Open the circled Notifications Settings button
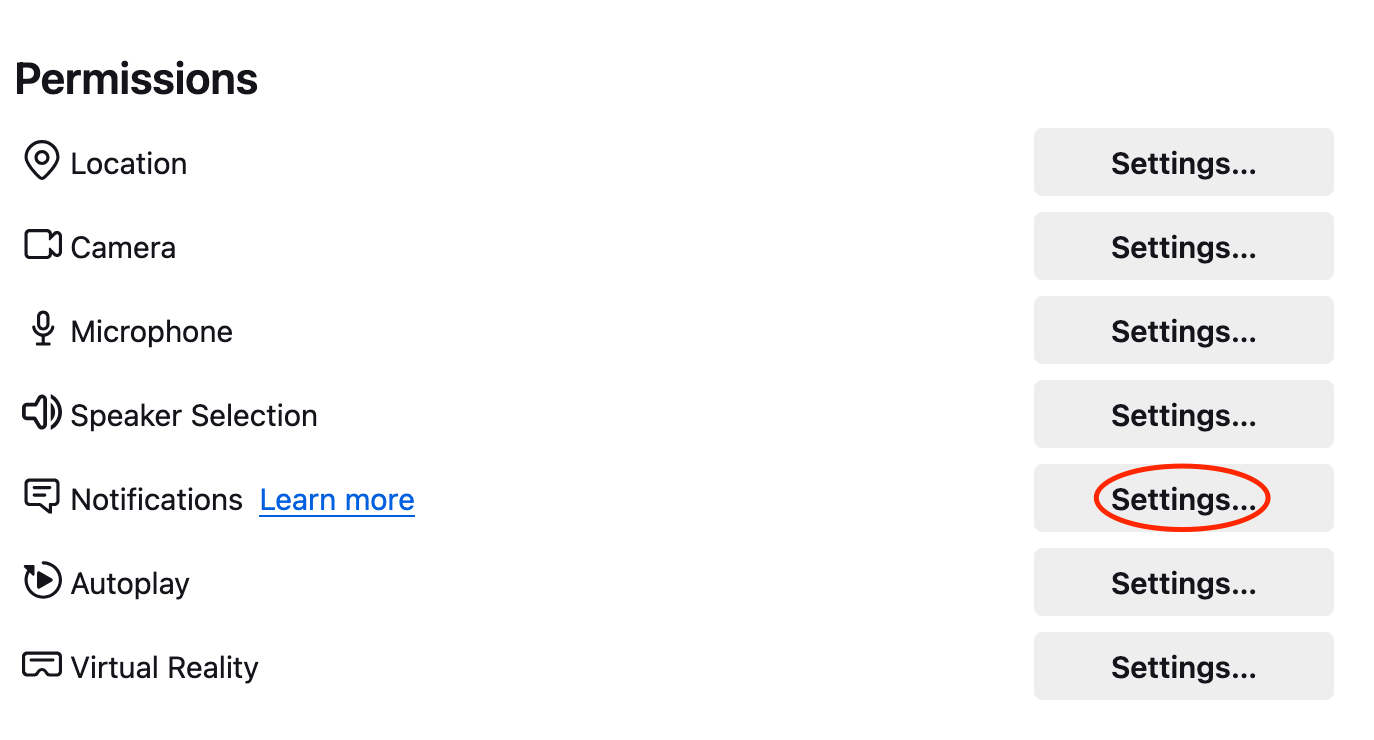The image size is (1374, 740). click(1183, 498)
